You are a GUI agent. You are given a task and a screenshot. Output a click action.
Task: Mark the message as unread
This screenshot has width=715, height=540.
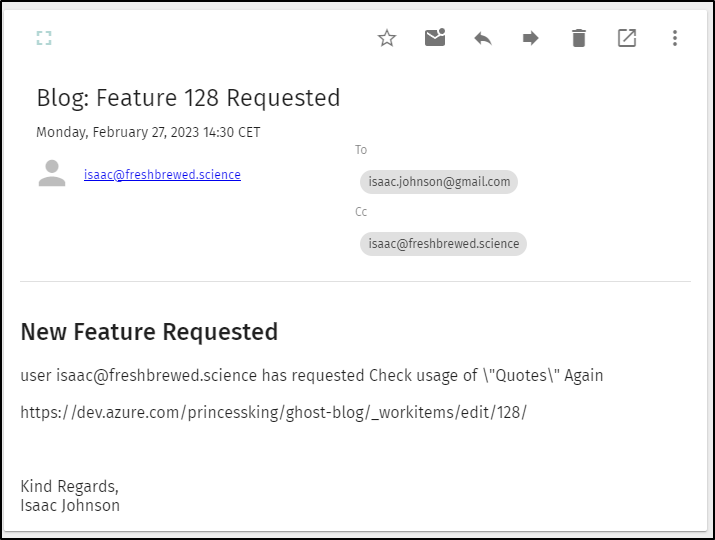pyautogui.click(x=435, y=38)
